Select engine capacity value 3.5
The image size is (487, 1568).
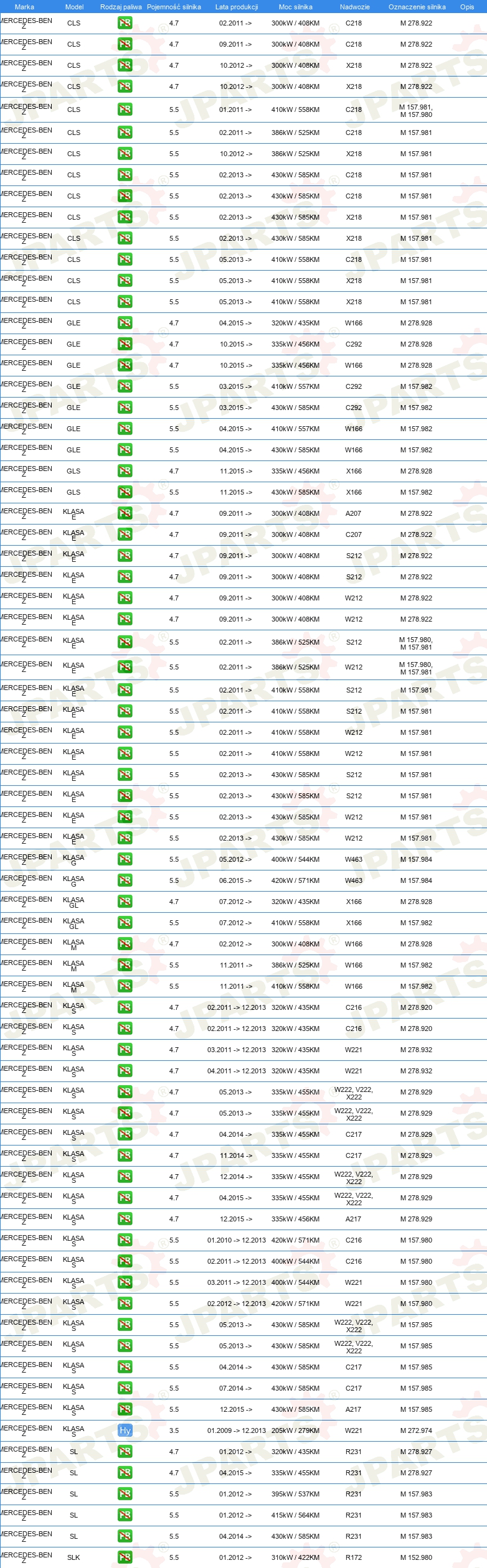click(174, 1430)
